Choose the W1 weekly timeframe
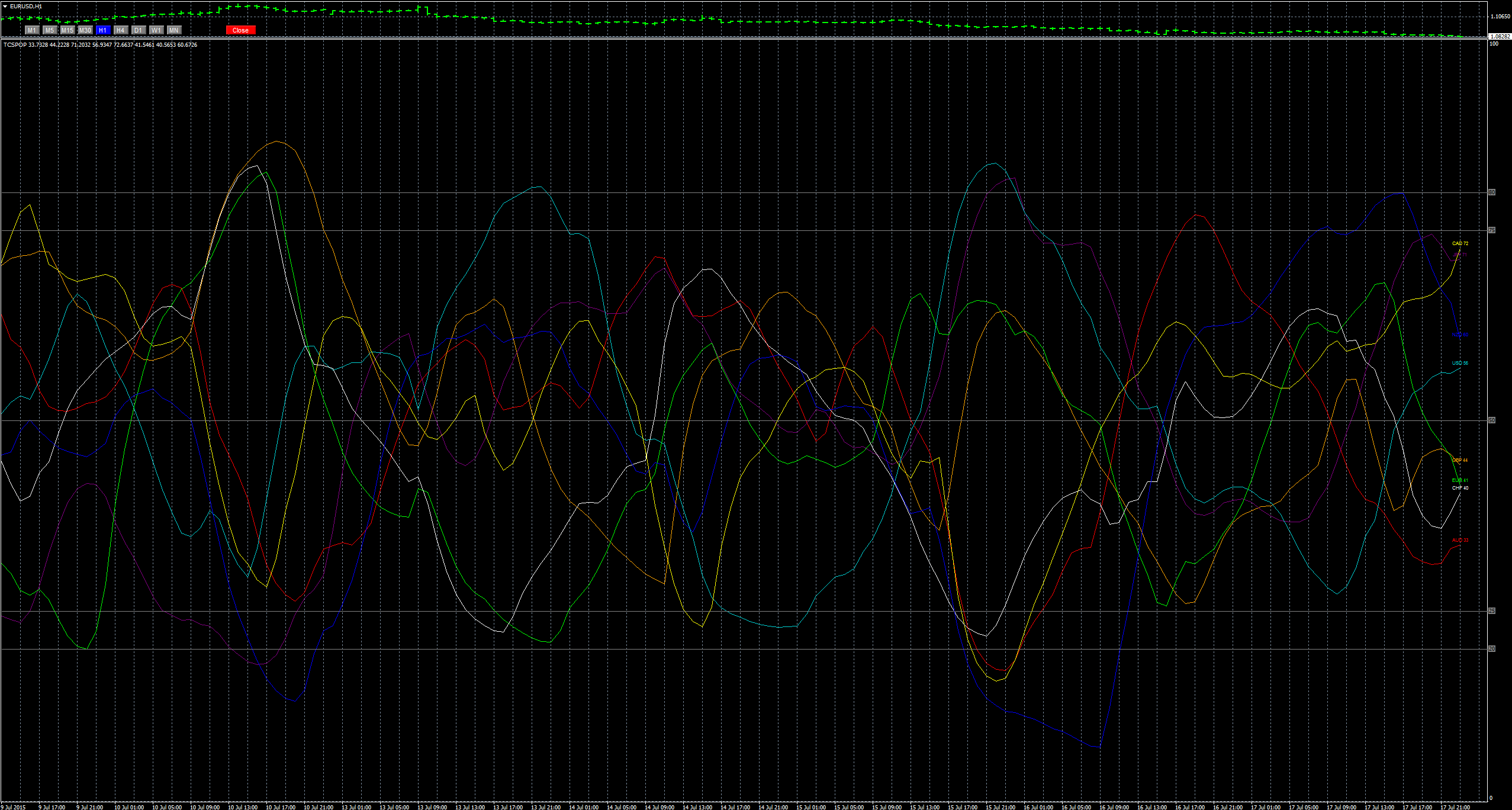This screenshot has height=810, width=1512. coord(156,30)
